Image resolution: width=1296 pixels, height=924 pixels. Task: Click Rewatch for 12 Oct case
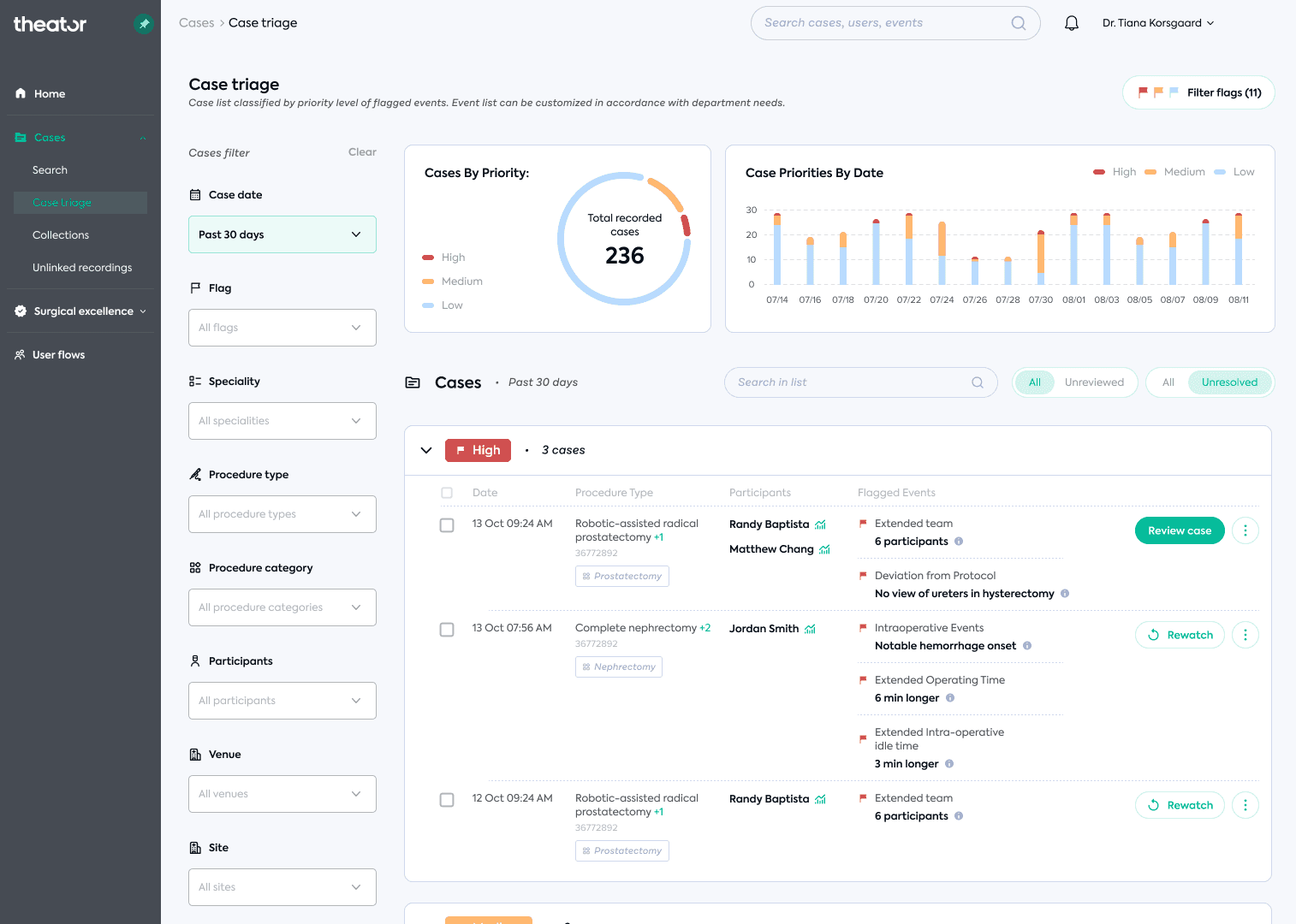(x=1180, y=805)
